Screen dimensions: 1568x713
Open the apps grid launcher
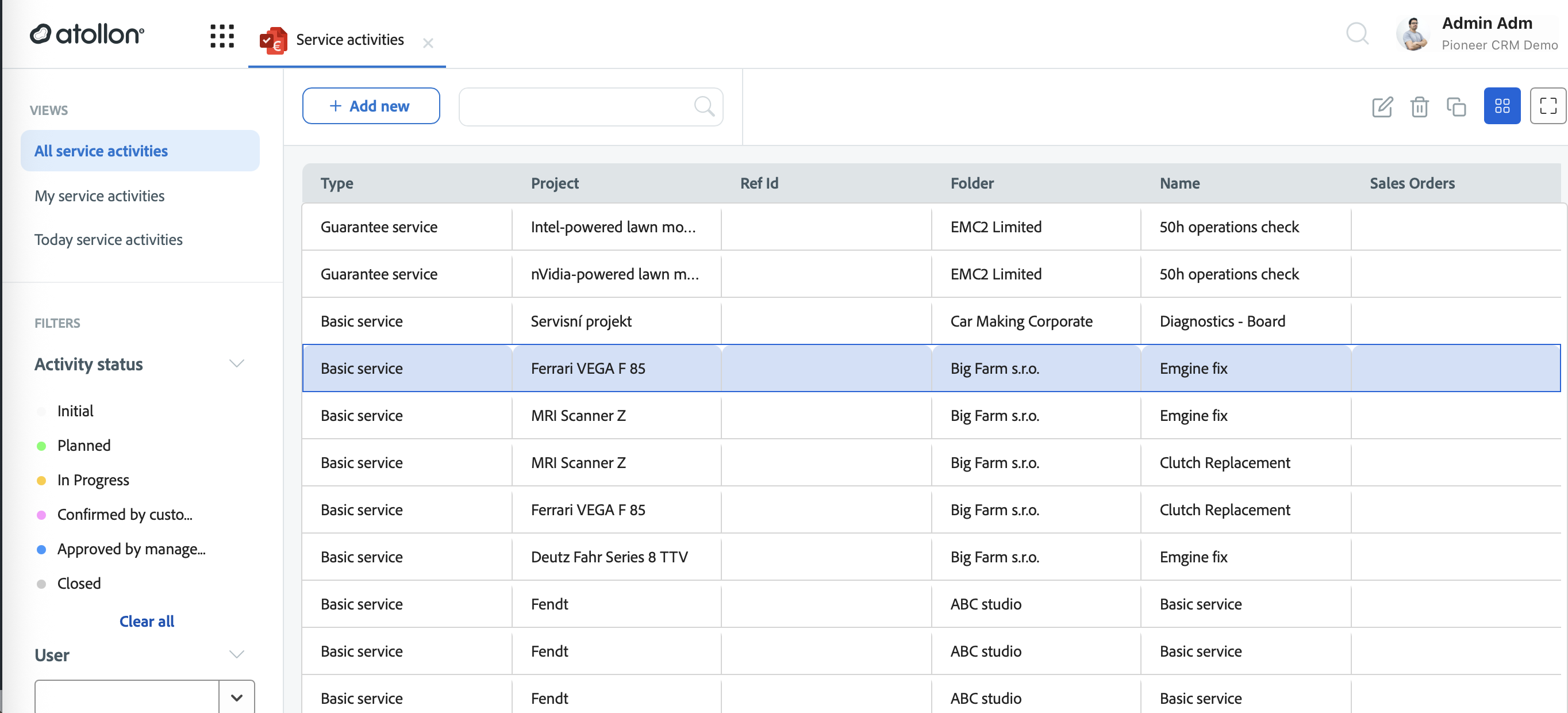222,36
